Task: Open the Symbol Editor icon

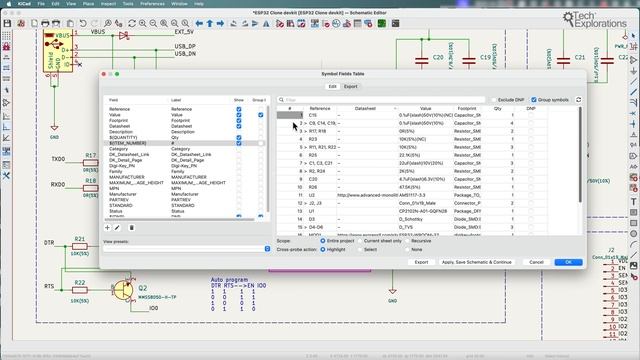Action: click(280, 24)
